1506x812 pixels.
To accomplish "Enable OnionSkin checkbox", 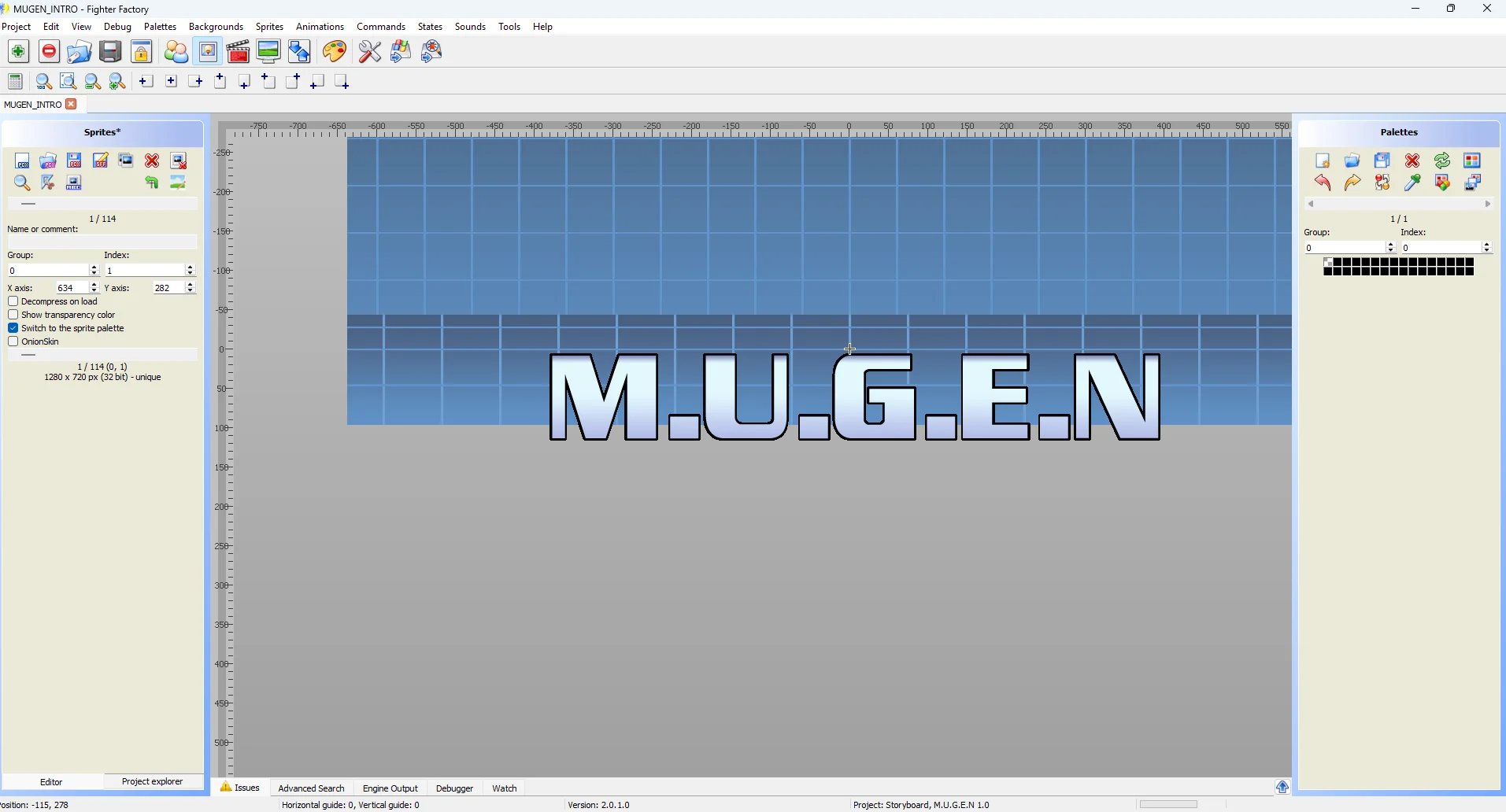I will click(x=13, y=341).
